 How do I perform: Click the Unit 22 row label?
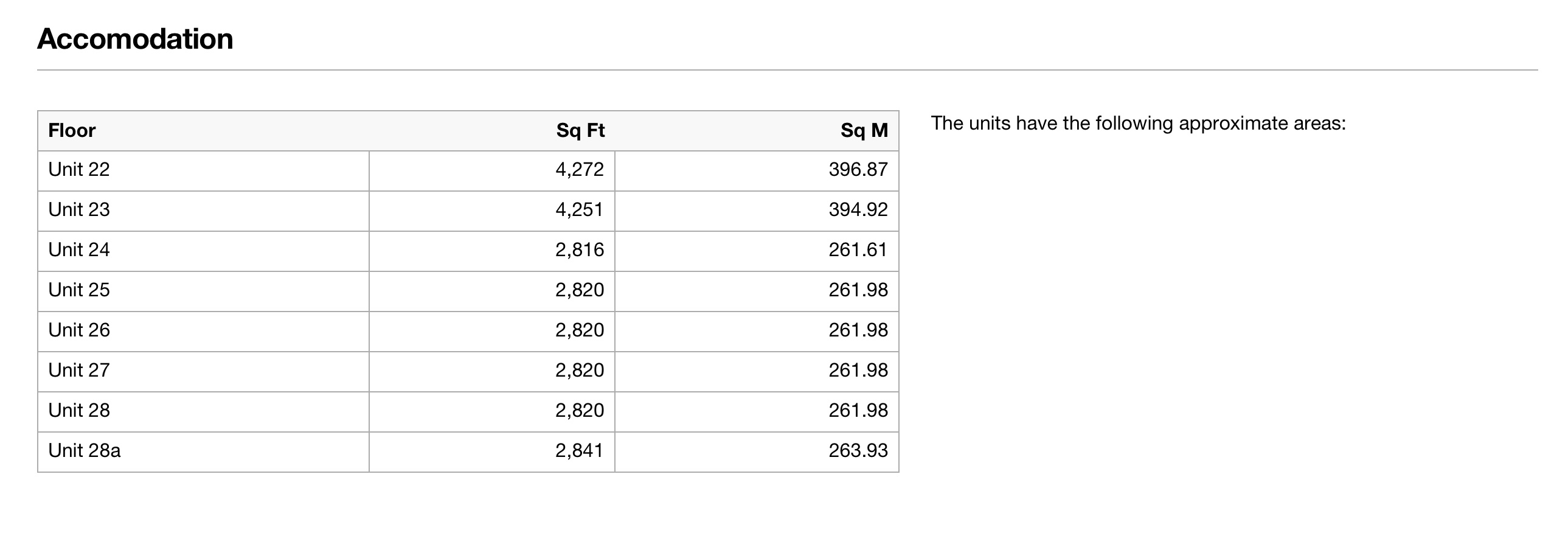(79, 169)
